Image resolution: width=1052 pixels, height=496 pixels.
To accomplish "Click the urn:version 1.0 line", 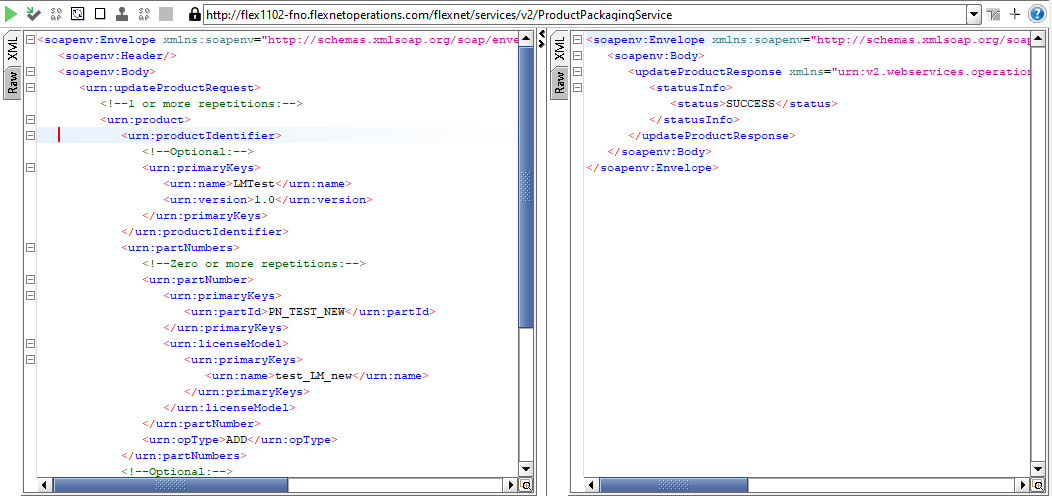I will 268,200.
